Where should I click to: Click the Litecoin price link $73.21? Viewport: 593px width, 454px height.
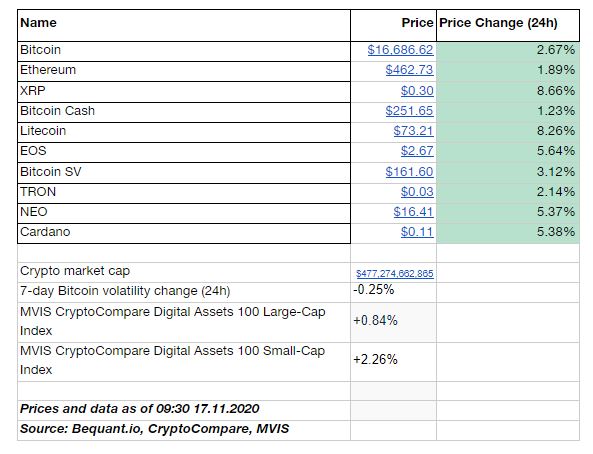pyautogui.click(x=413, y=131)
